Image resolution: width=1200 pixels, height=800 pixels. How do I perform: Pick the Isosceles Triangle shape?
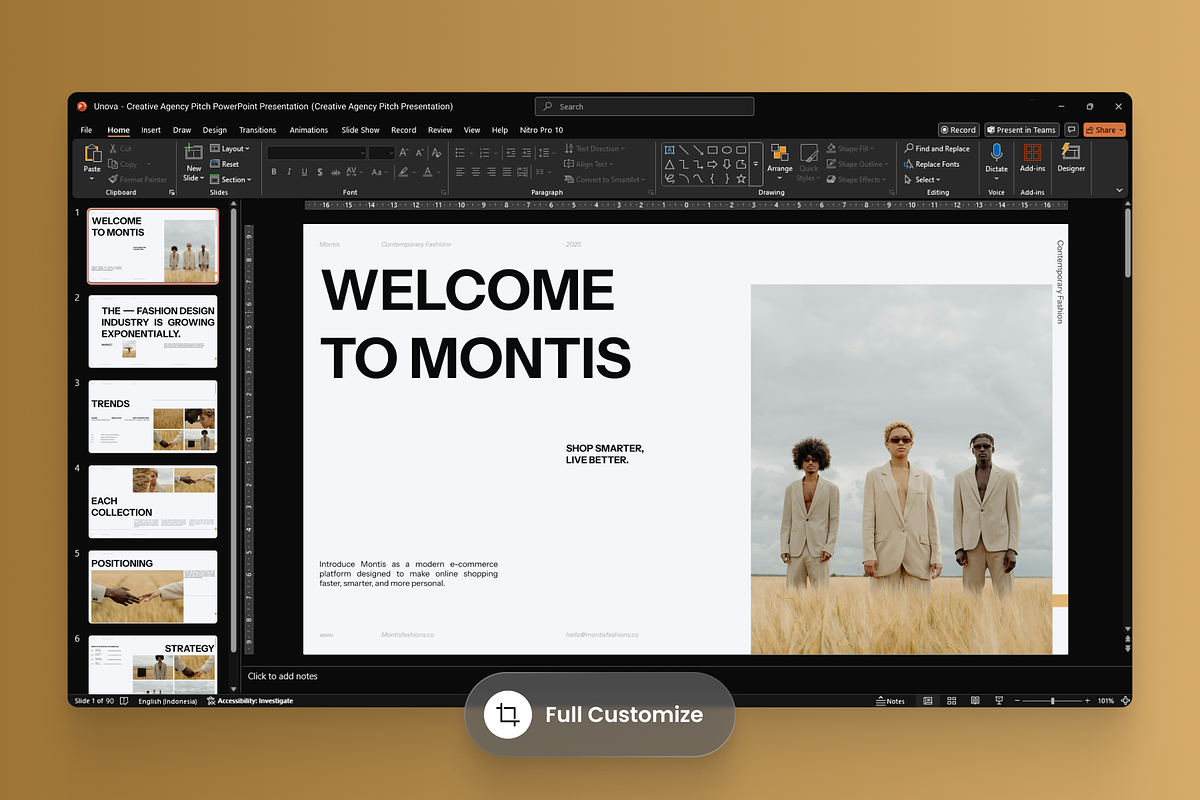tap(669, 164)
